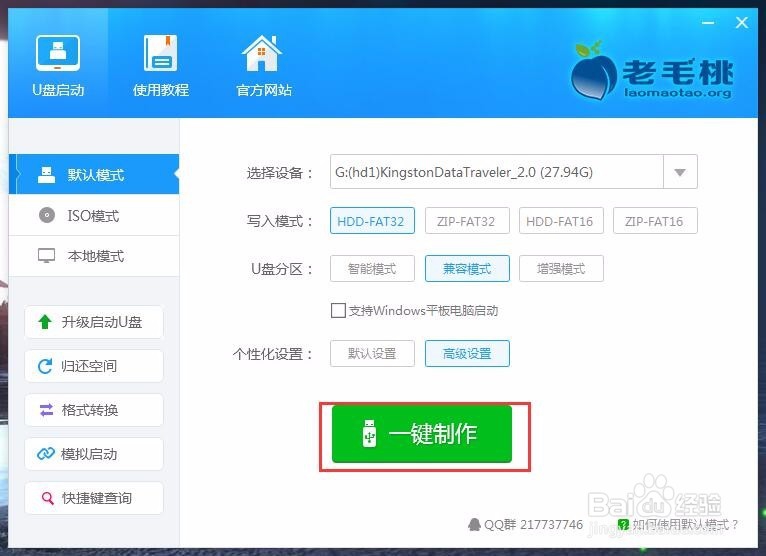This screenshot has width=766, height=556.
Task: Choose ZIP-FAT16 write mode
Action: click(655, 221)
